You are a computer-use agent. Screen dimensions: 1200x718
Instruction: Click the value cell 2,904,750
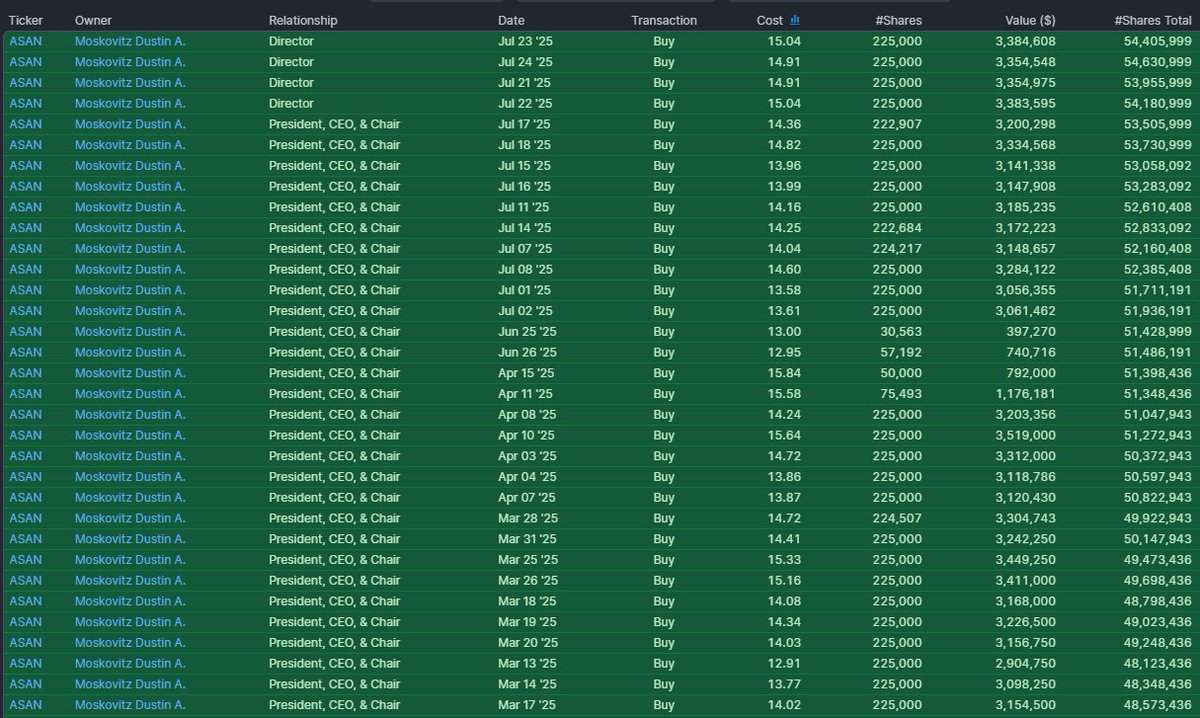[x=1026, y=663]
